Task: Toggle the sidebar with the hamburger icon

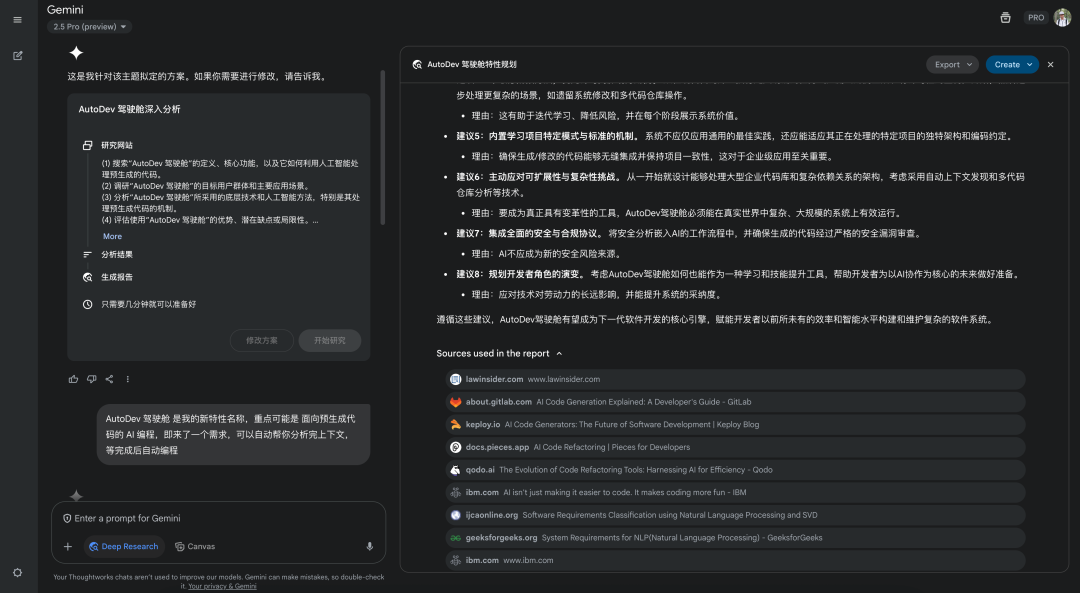Action: (17, 20)
